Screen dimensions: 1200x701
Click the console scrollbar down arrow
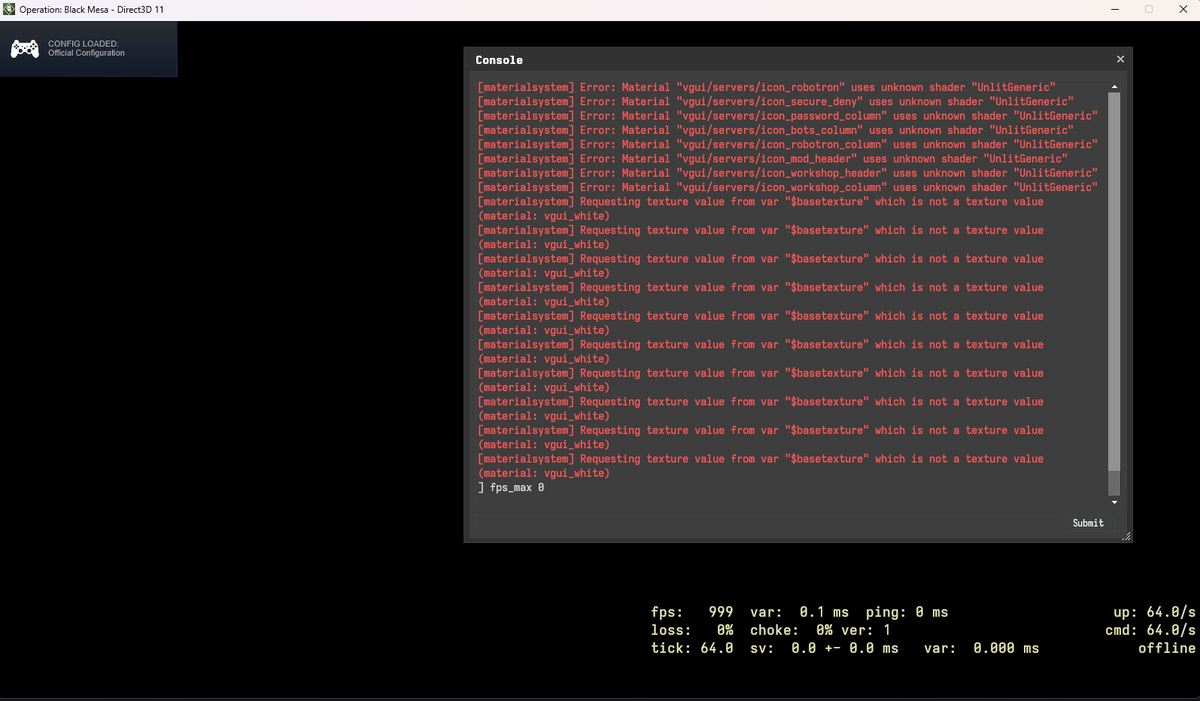1114,502
